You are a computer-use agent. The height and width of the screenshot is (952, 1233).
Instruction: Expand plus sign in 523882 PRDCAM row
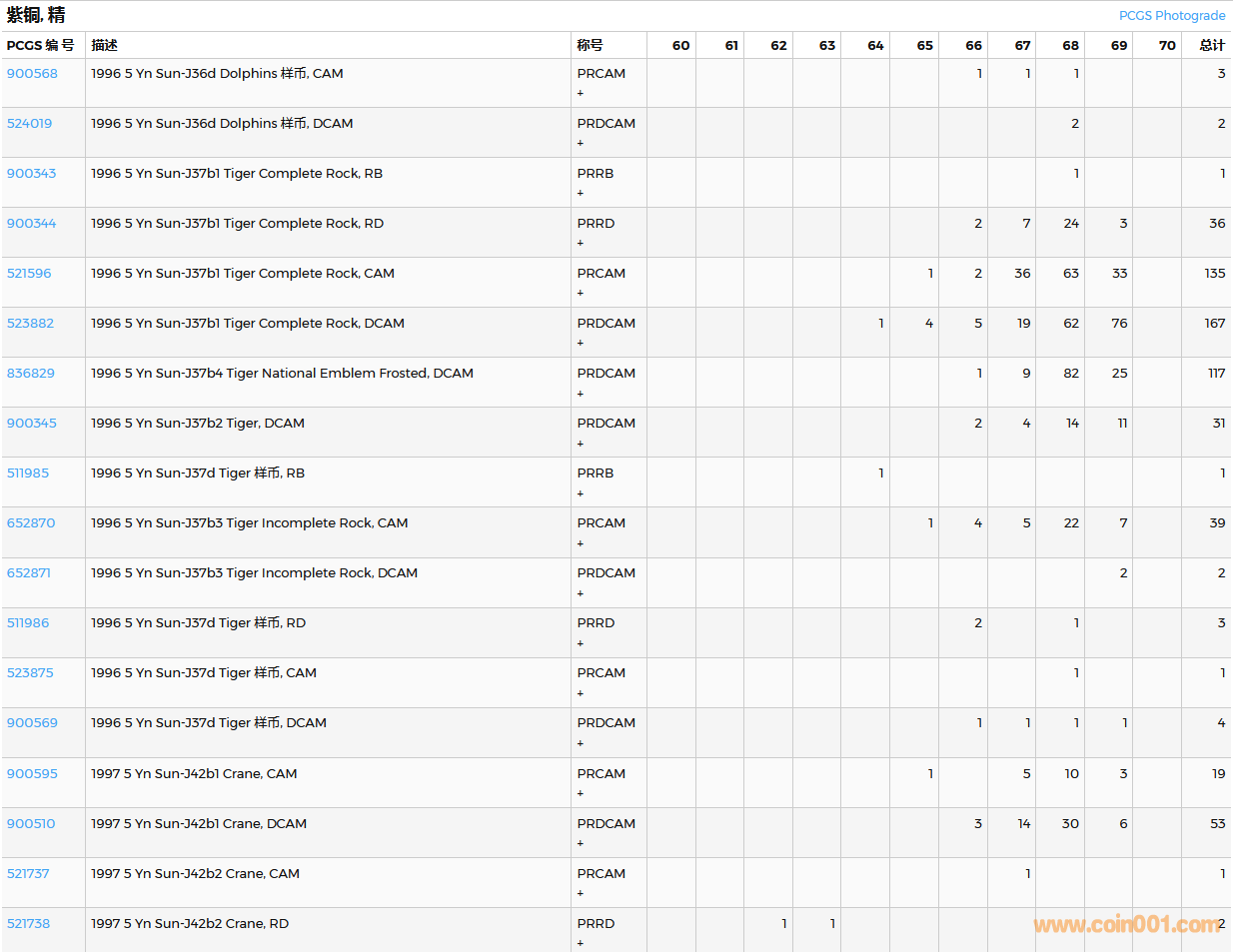tap(581, 344)
